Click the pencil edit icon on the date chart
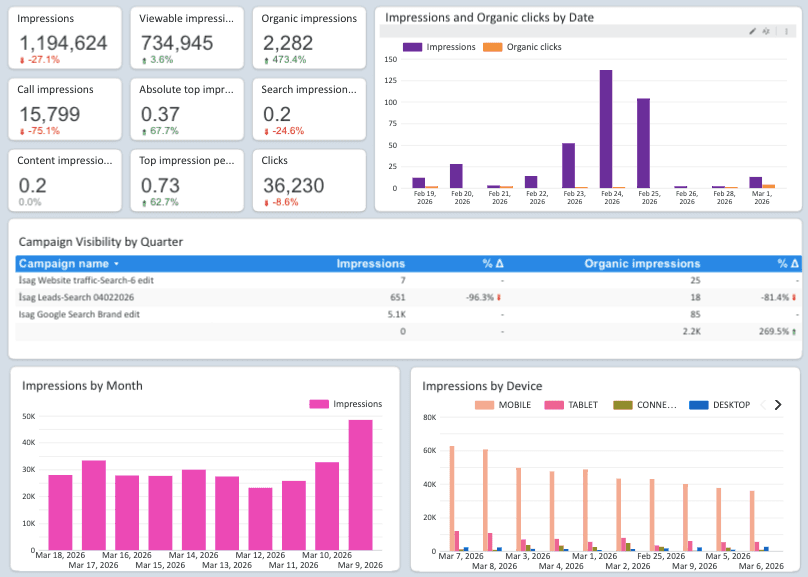This screenshot has height=577, width=808. (753, 31)
